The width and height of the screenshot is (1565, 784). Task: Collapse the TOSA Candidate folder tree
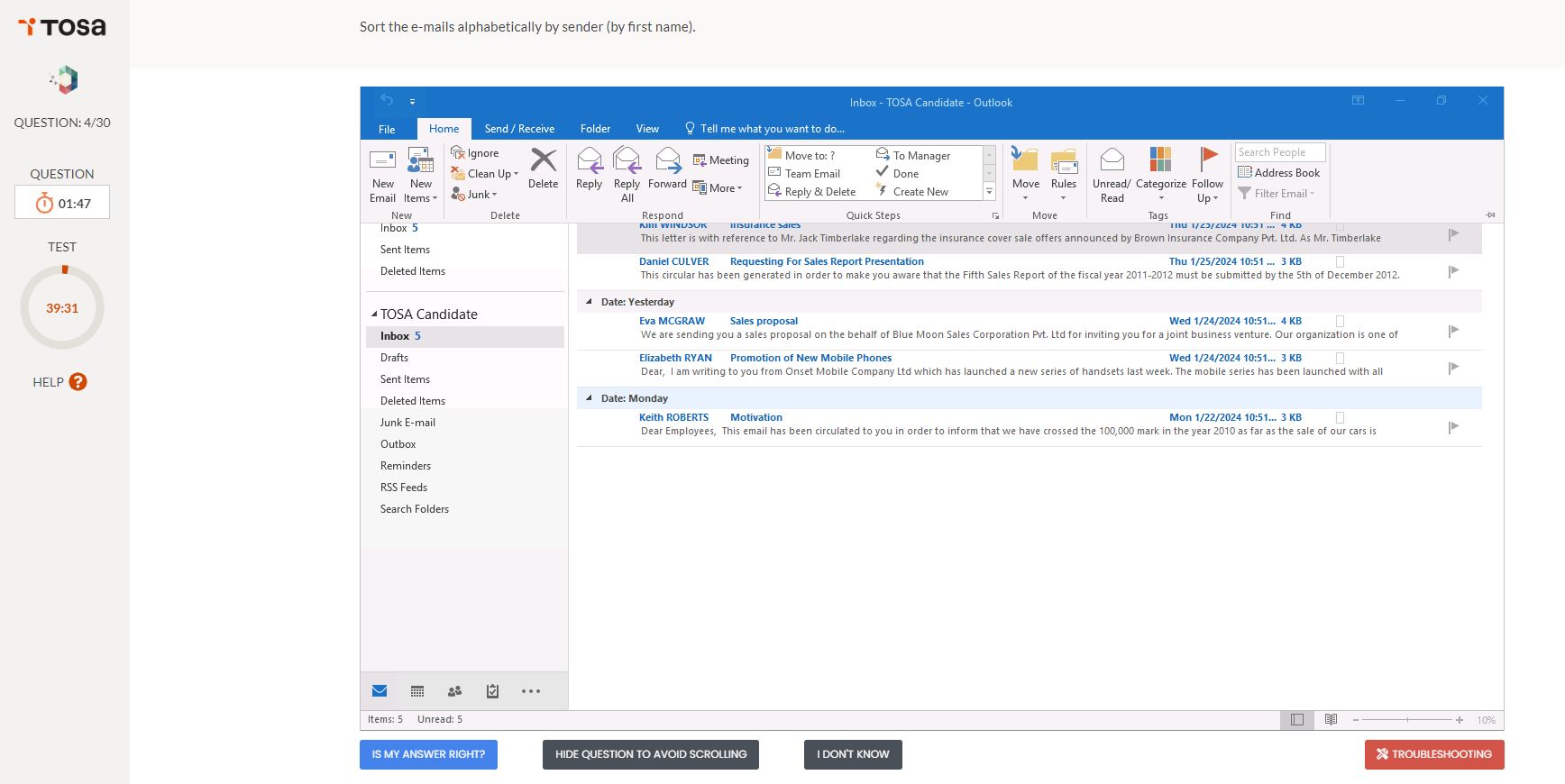pos(374,315)
